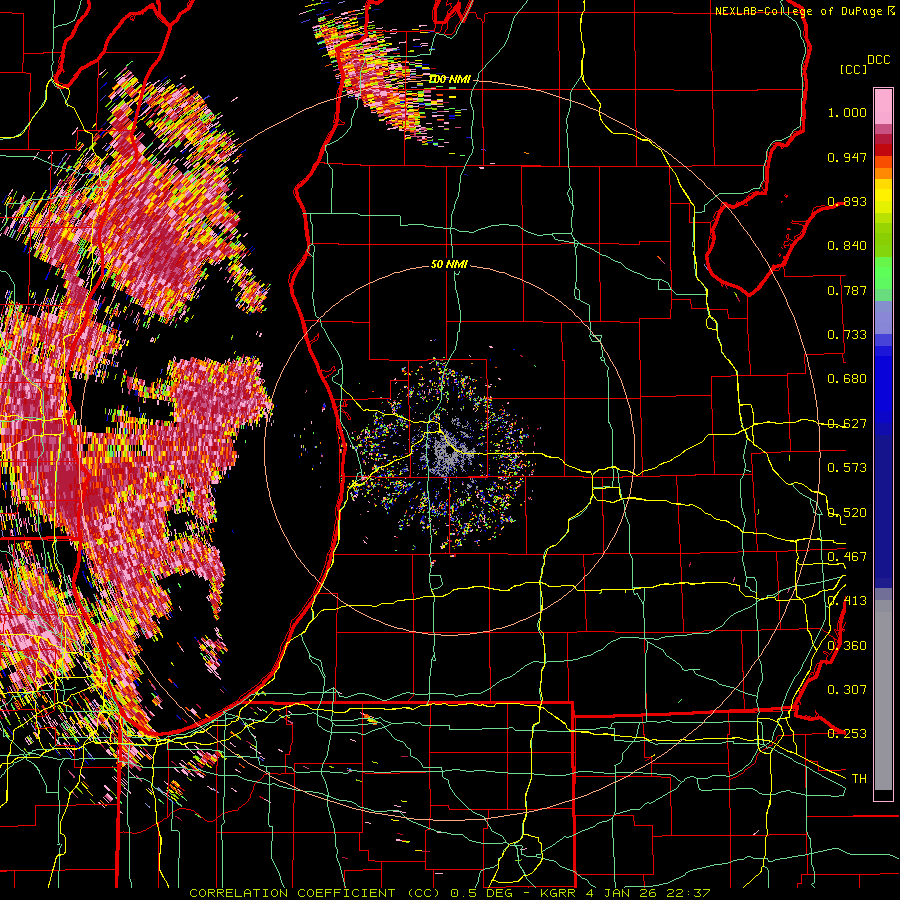Click the [CC] units label
The width and height of the screenshot is (900, 900).
point(853,69)
